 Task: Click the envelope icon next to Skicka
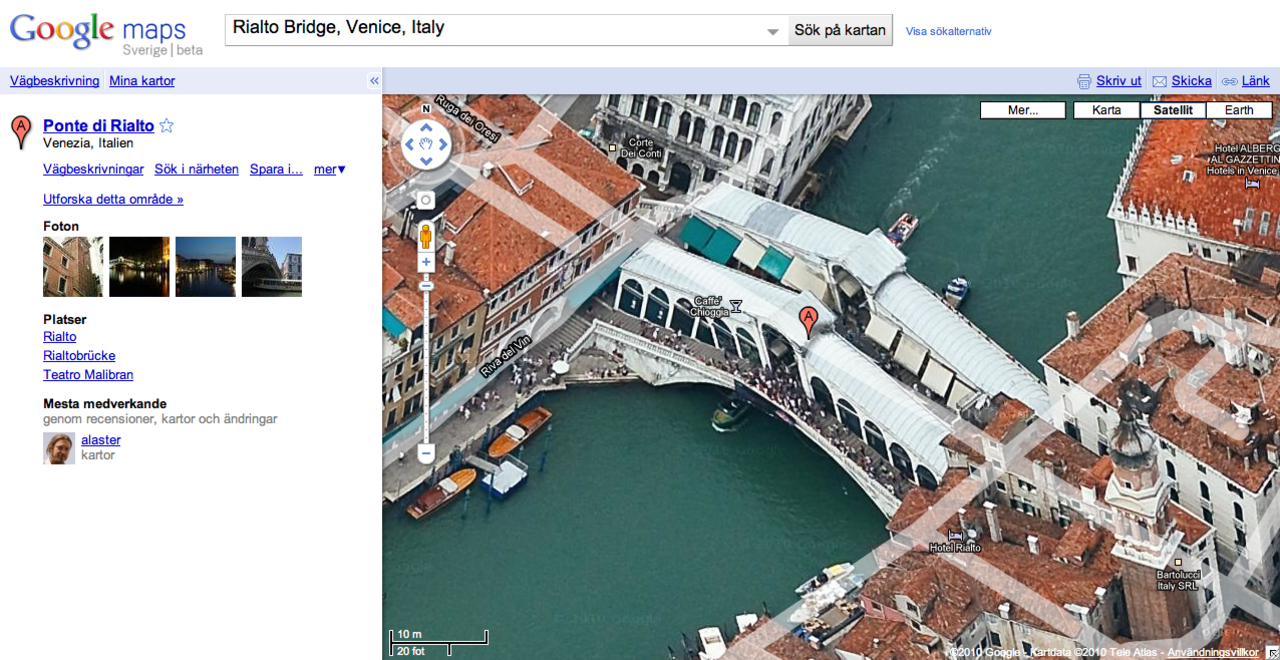[1158, 81]
